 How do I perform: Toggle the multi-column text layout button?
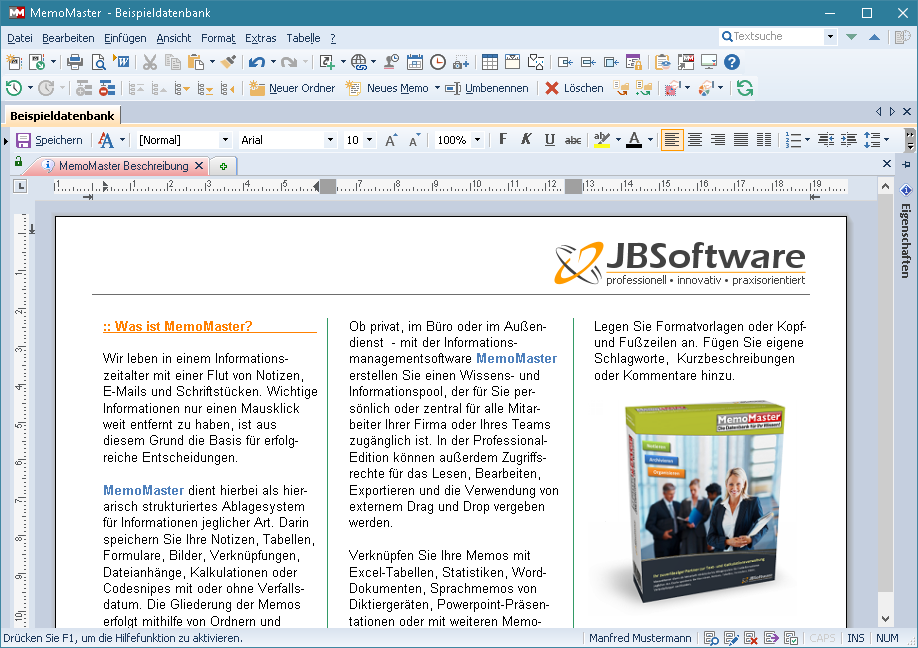pyautogui.click(x=763, y=140)
